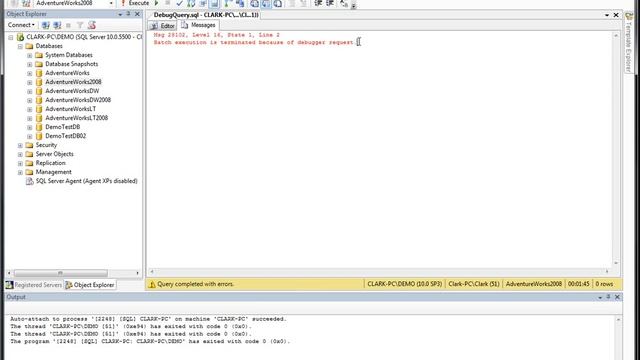Select SQL Server Agent (Agent XPs disabled)
The image size is (640, 360).
(x=87, y=181)
